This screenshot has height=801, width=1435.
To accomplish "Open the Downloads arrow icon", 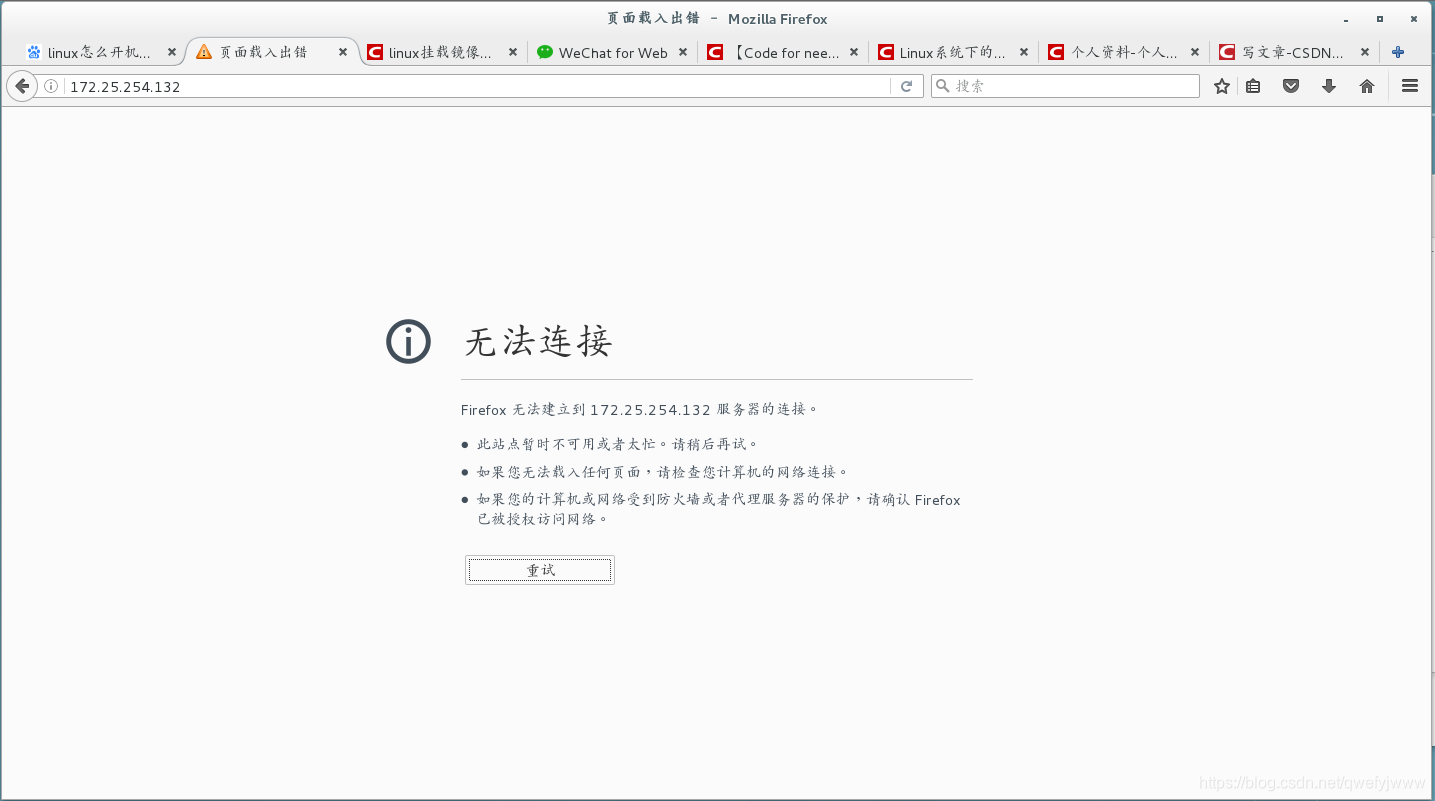I will [x=1329, y=87].
